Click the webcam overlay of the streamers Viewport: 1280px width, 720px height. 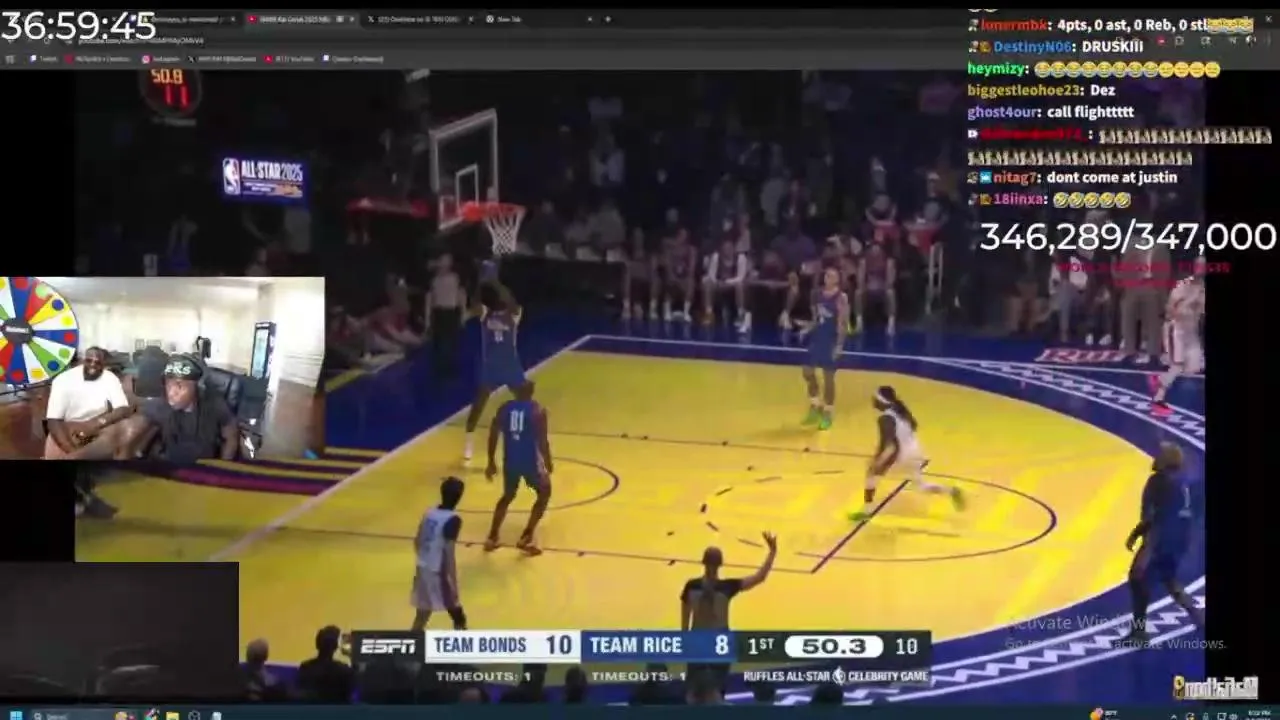pyautogui.click(x=162, y=368)
